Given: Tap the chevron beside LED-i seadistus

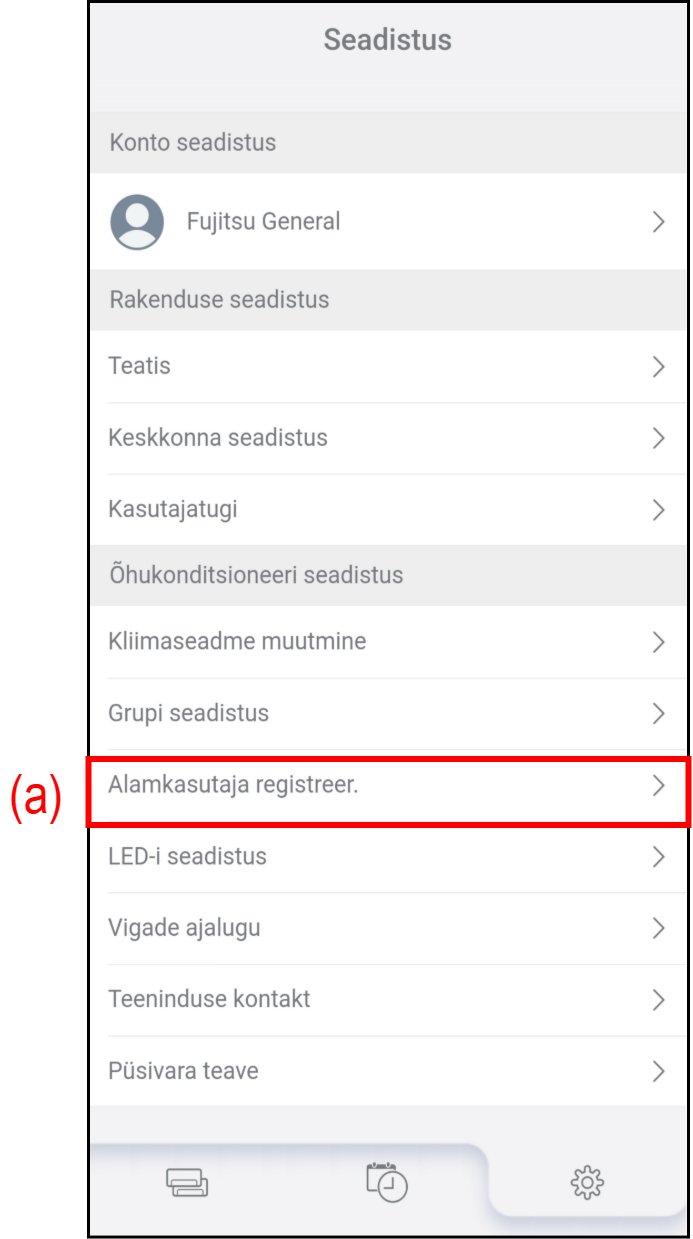Looking at the screenshot, I should 658,857.
